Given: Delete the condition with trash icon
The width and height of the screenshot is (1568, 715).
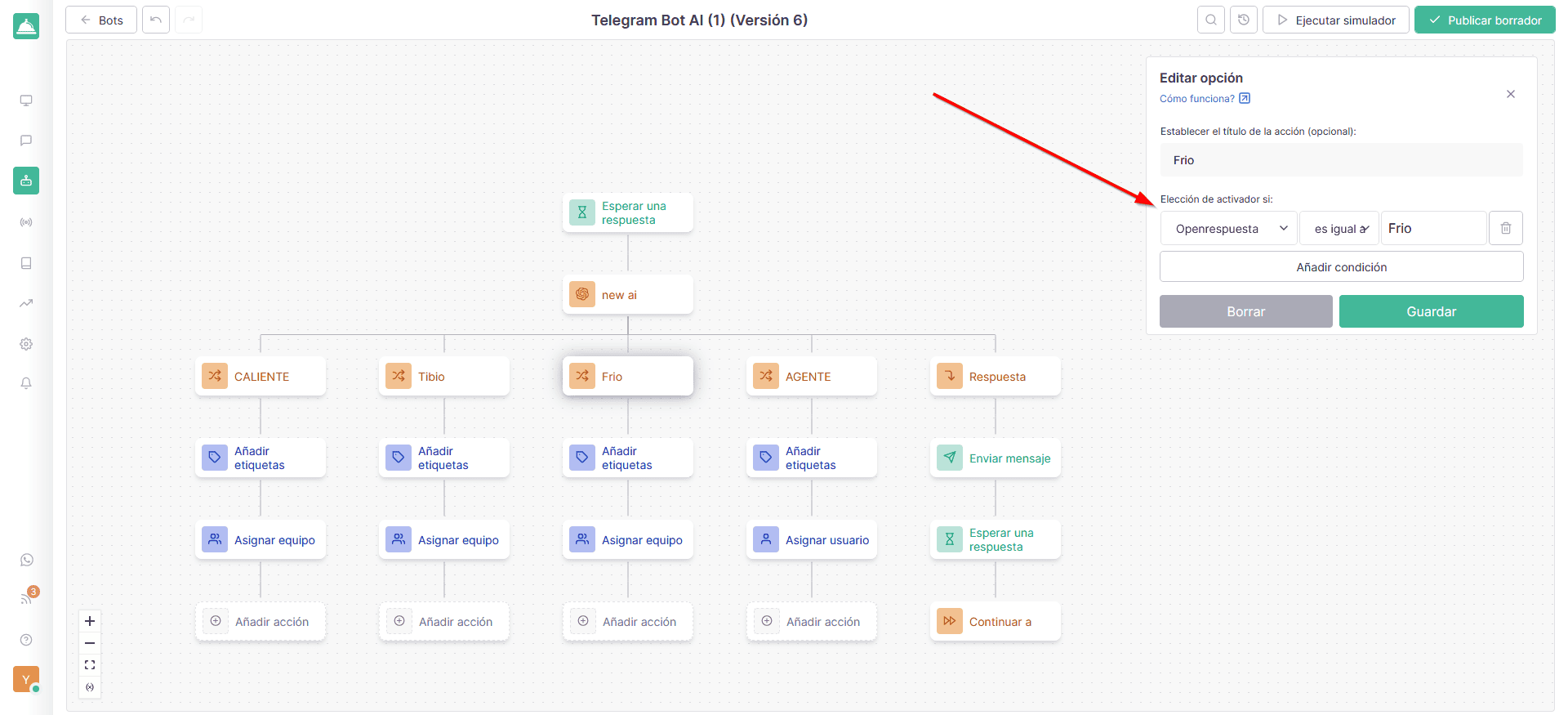Looking at the screenshot, I should (x=1506, y=228).
